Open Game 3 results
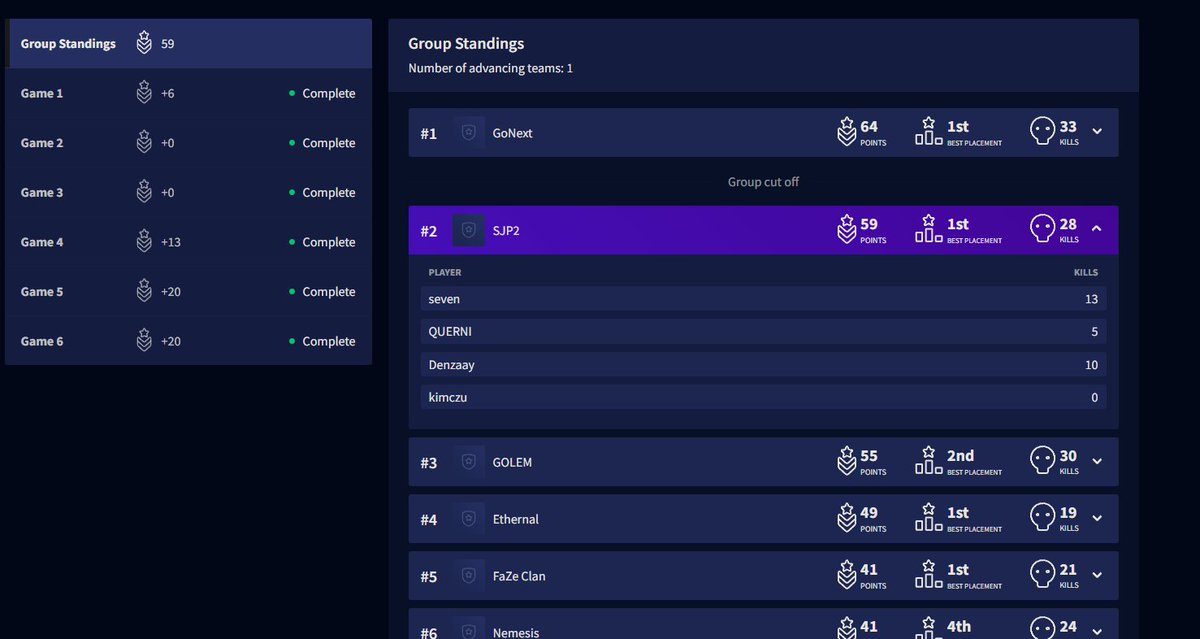Image resolution: width=1200 pixels, height=639 pixels. coord(189,192)
